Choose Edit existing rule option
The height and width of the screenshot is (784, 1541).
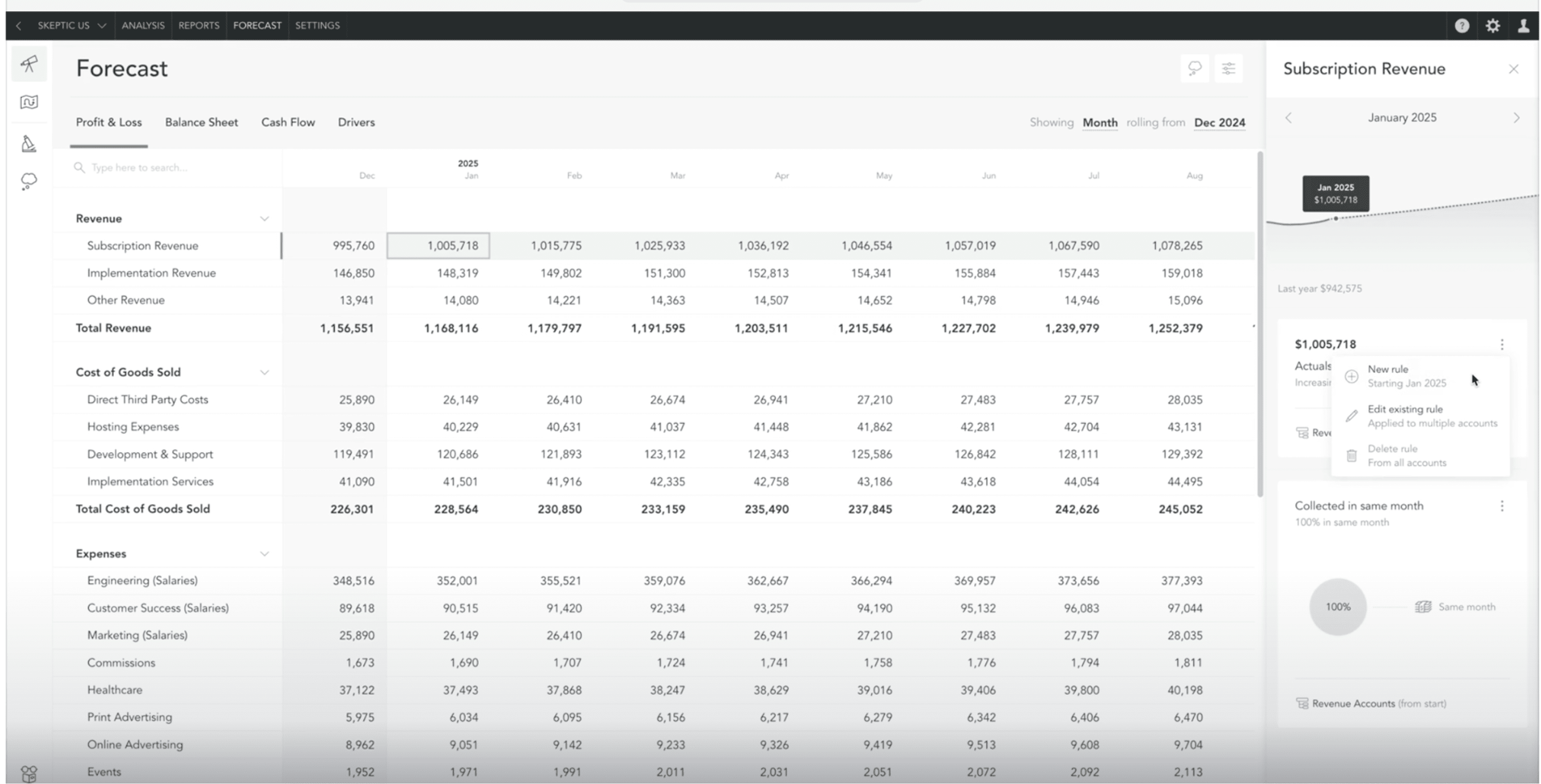tap(1420, 416)
